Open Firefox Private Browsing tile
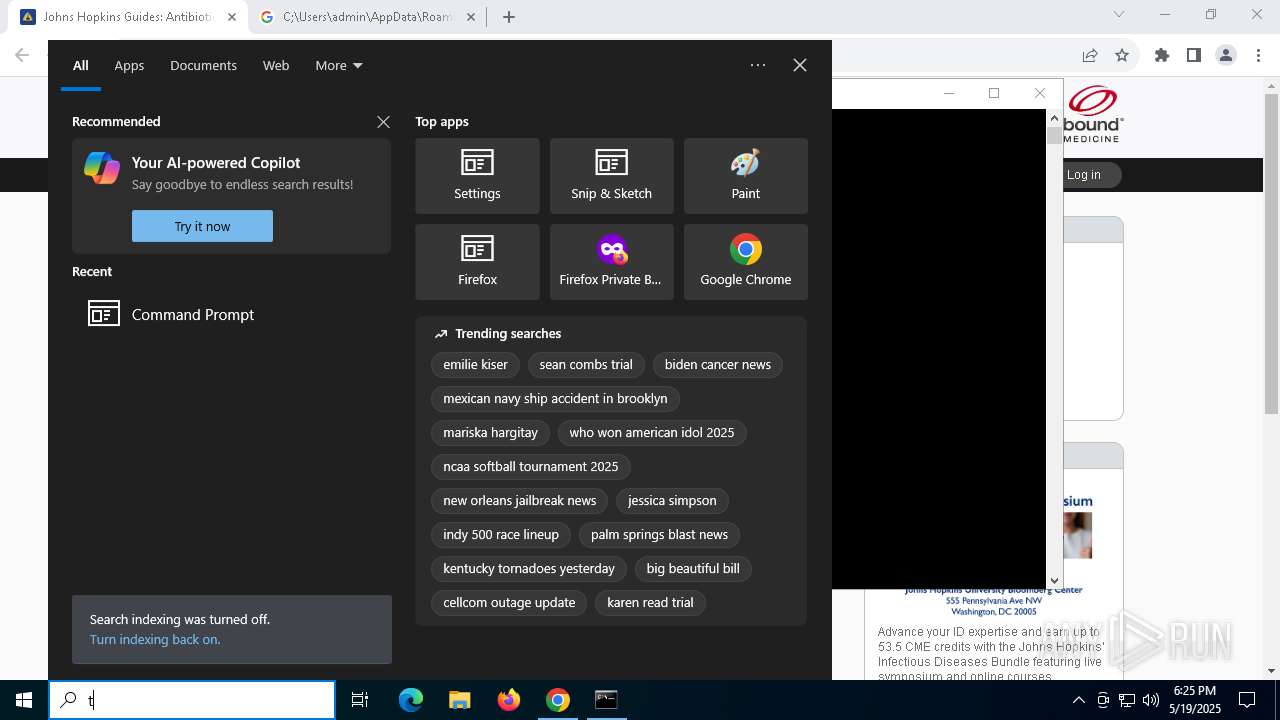Image resolution: width=1280 pixels, height=720 pixels. click(x=611, y=262)
